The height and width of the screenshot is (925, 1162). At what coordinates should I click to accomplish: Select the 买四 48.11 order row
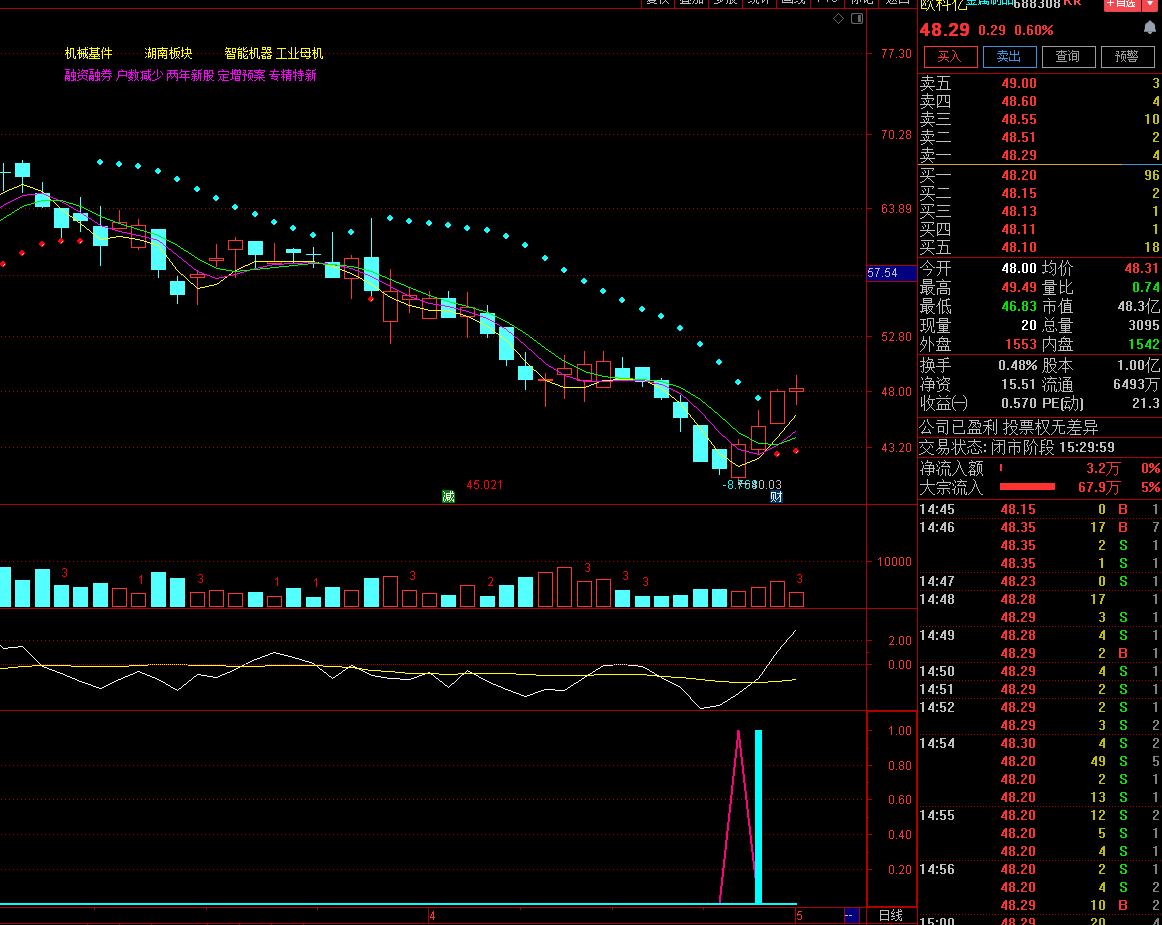[1040, 229]
